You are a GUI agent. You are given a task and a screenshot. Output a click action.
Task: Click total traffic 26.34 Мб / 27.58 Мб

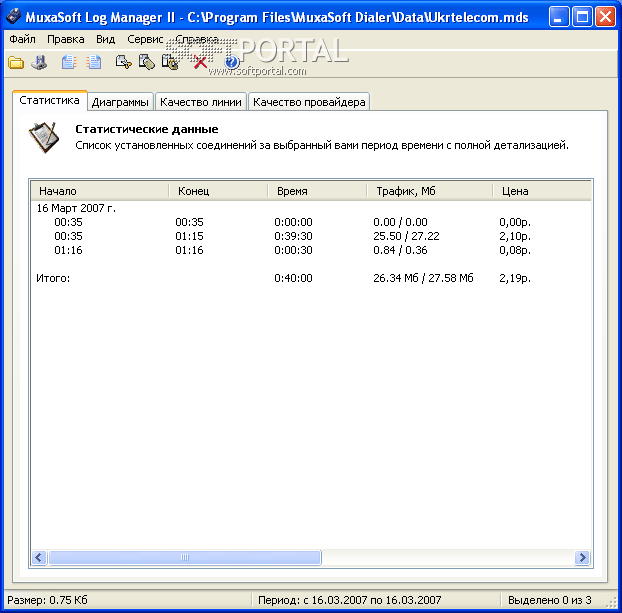[423, 278]
